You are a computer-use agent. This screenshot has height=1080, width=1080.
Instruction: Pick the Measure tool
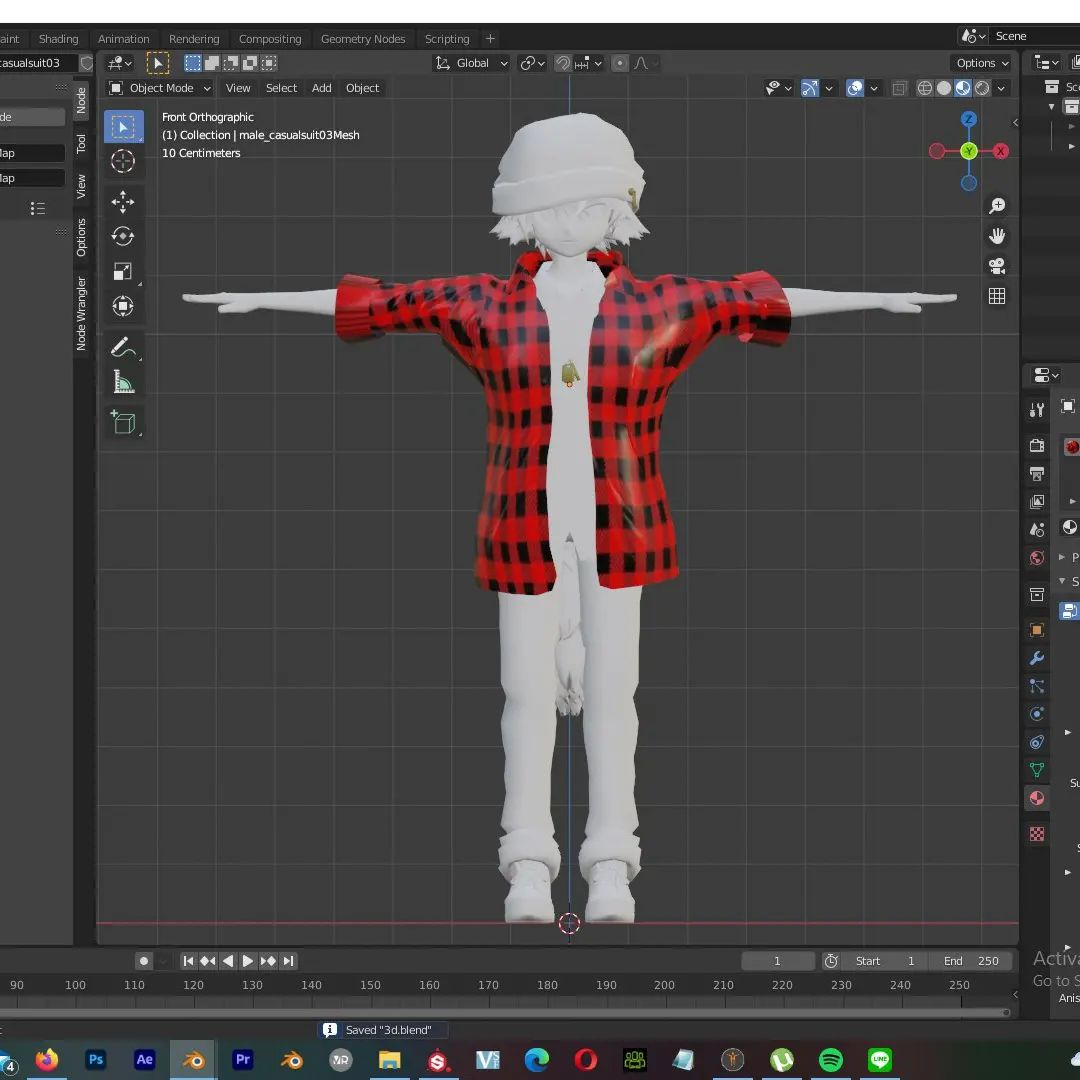pyautogui.click(x=123, y=382)
